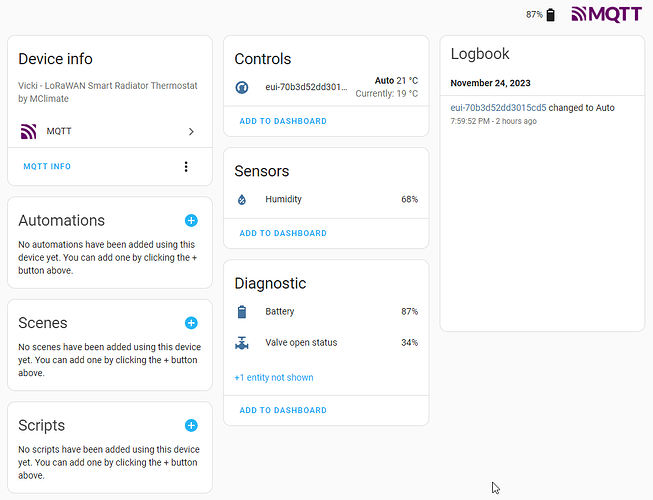The width and height of the screenshot is (653, 500).
Task: Add Sensors entities to dashboard
Action: [283, 233]
